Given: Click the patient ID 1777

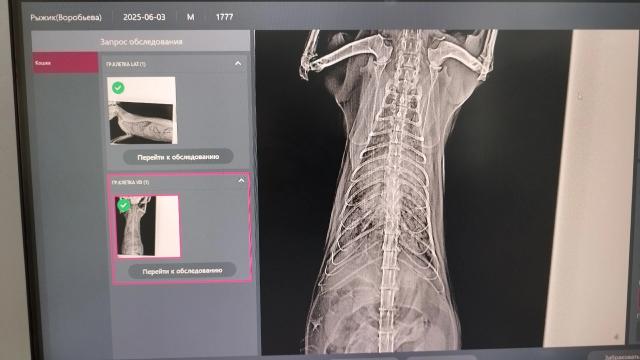Looking at the screenshot, I should (224, 17).
